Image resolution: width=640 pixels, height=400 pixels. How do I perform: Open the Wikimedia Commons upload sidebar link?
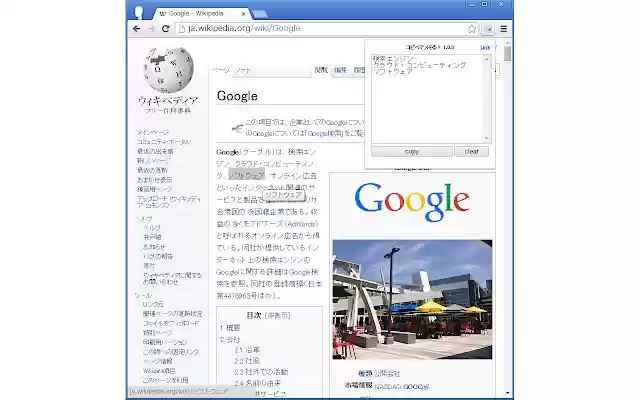169,202
